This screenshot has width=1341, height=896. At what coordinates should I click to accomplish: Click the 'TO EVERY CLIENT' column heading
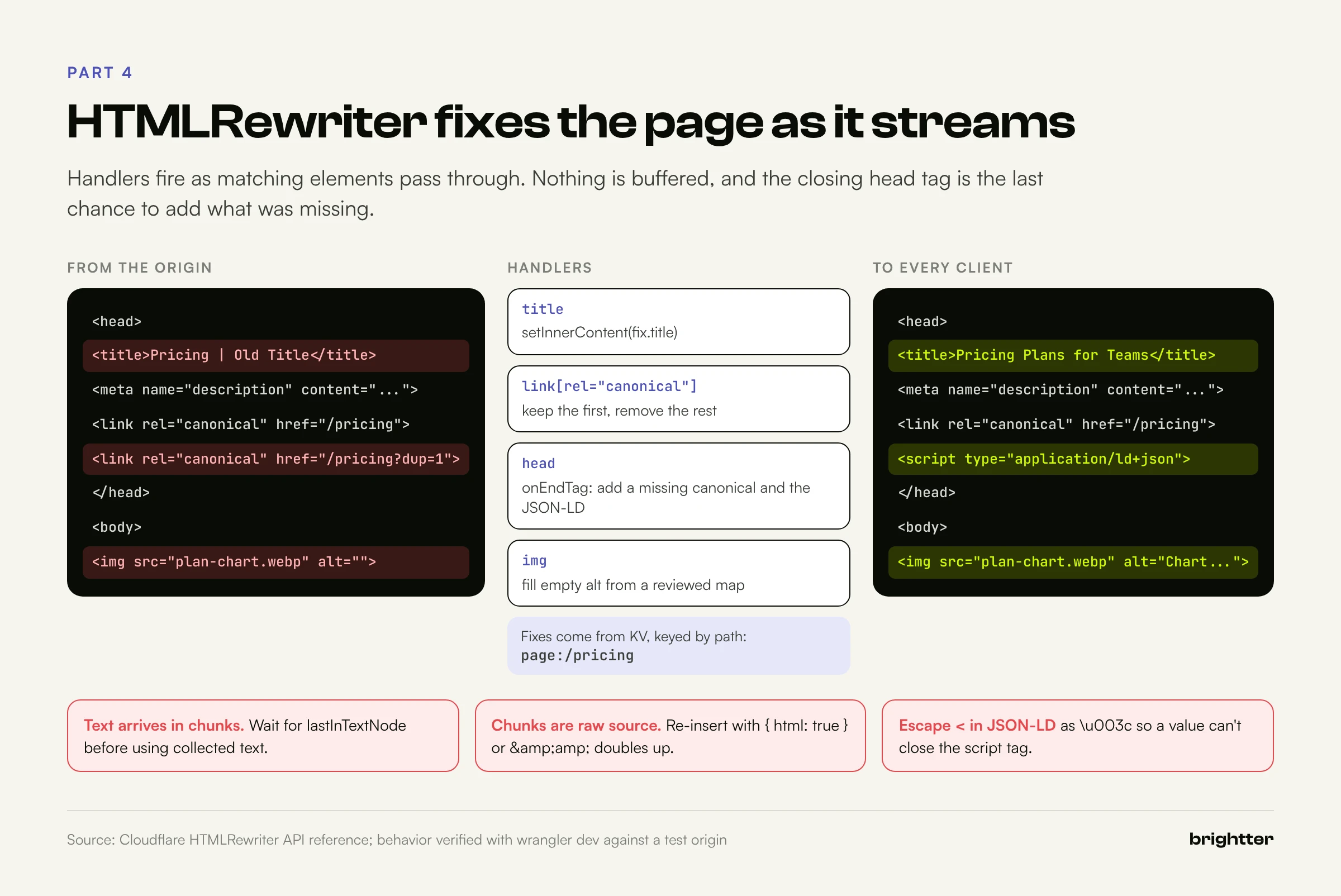(x=943, y=268)
